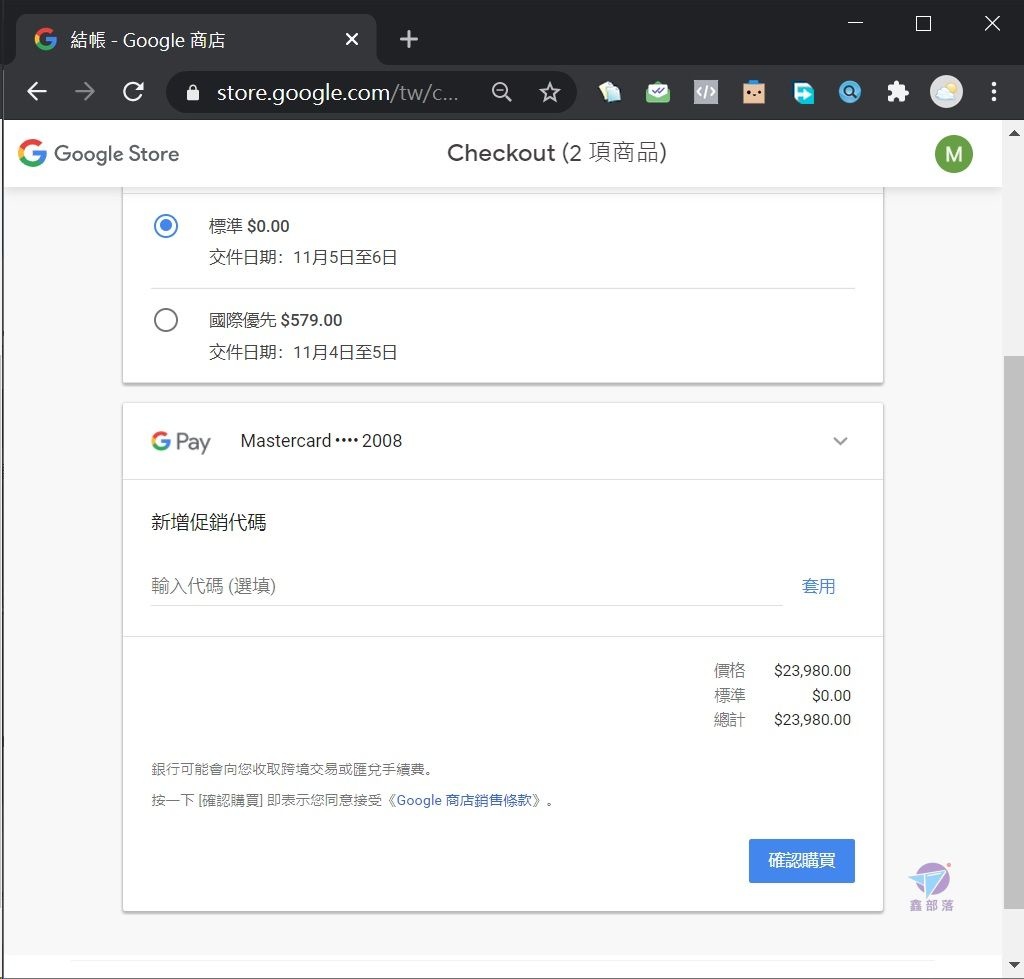
Task: Close the 結帳 - Google 商店 tab
Action: tap(351, 39)
